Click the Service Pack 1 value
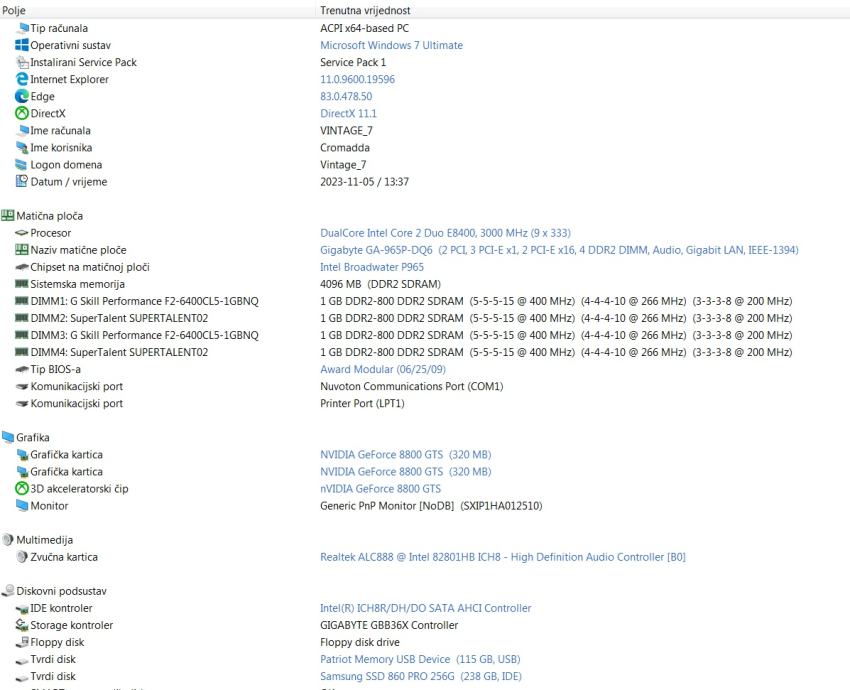Viewport: 850px width, 690px height. point(353,62)
